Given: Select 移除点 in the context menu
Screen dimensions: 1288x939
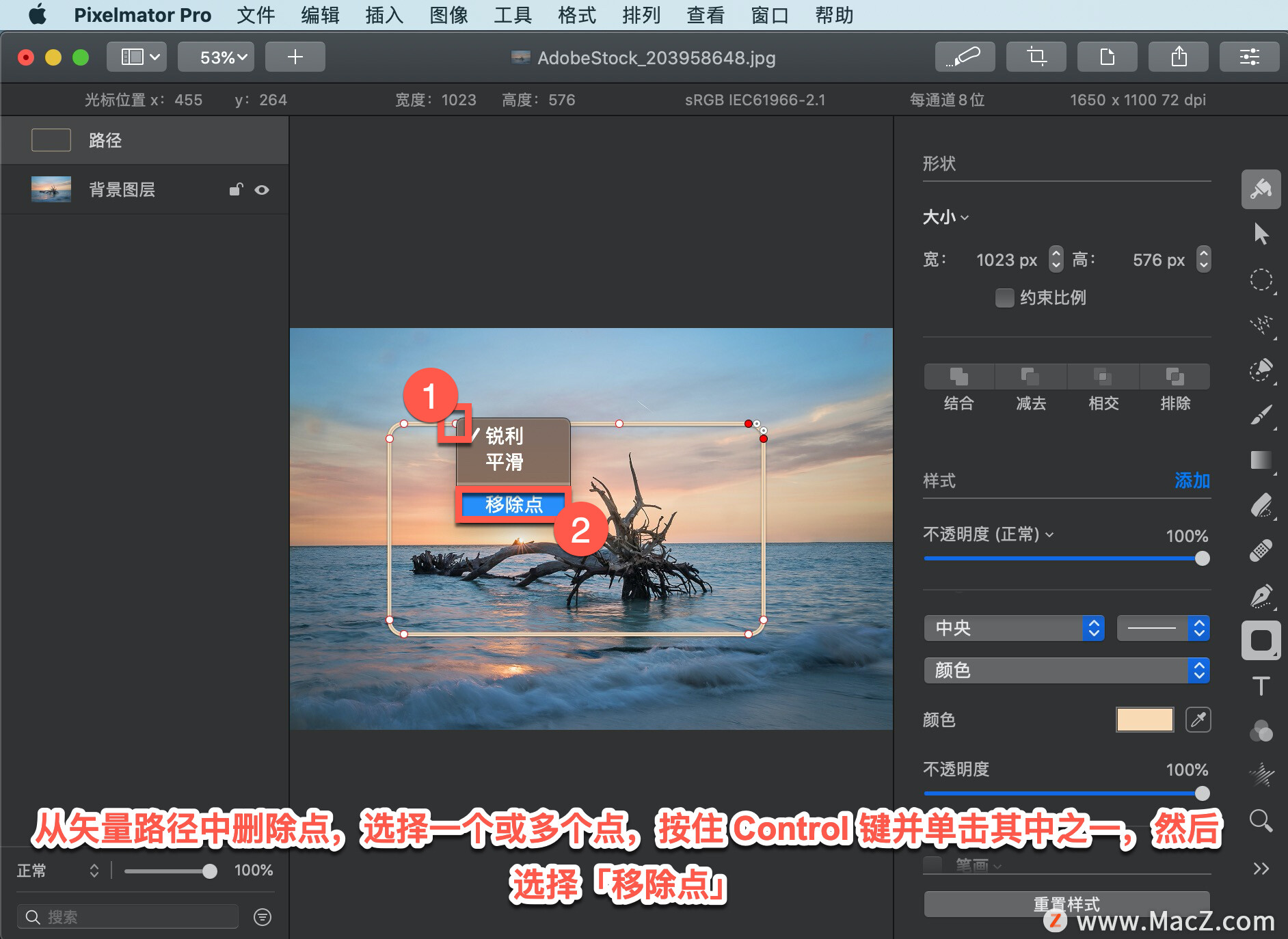Looking at the screenshot, I should point(513,505).
